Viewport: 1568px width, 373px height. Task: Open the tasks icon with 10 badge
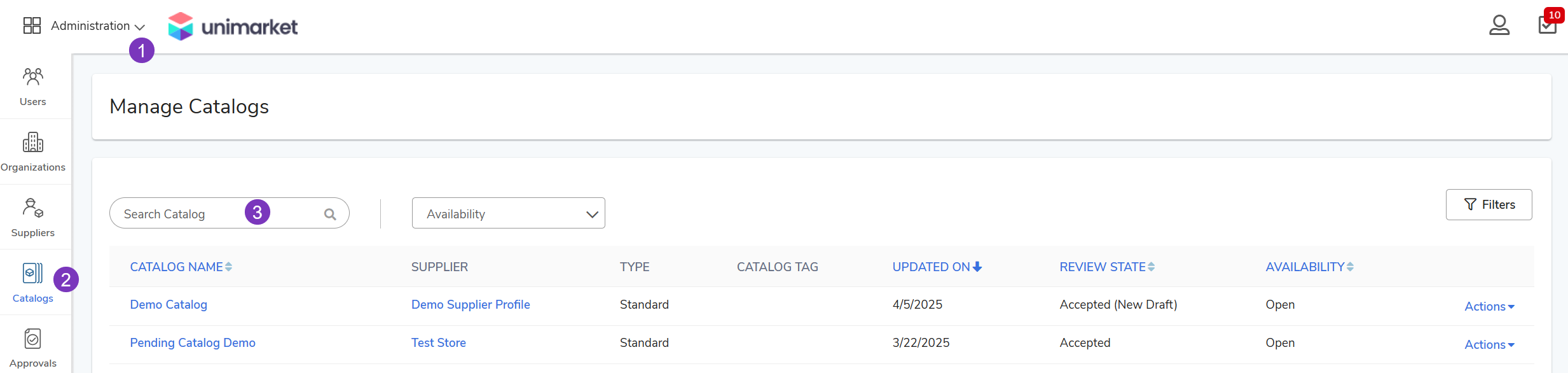point(1547,24)
